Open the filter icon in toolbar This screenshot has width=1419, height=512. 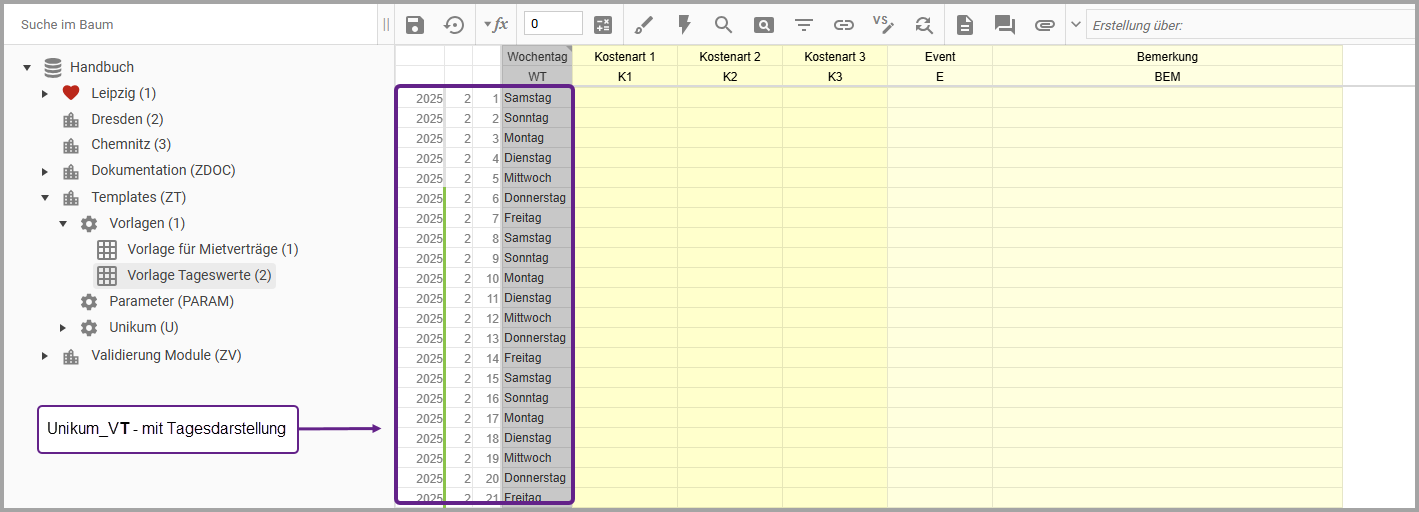tap(804, 25)
